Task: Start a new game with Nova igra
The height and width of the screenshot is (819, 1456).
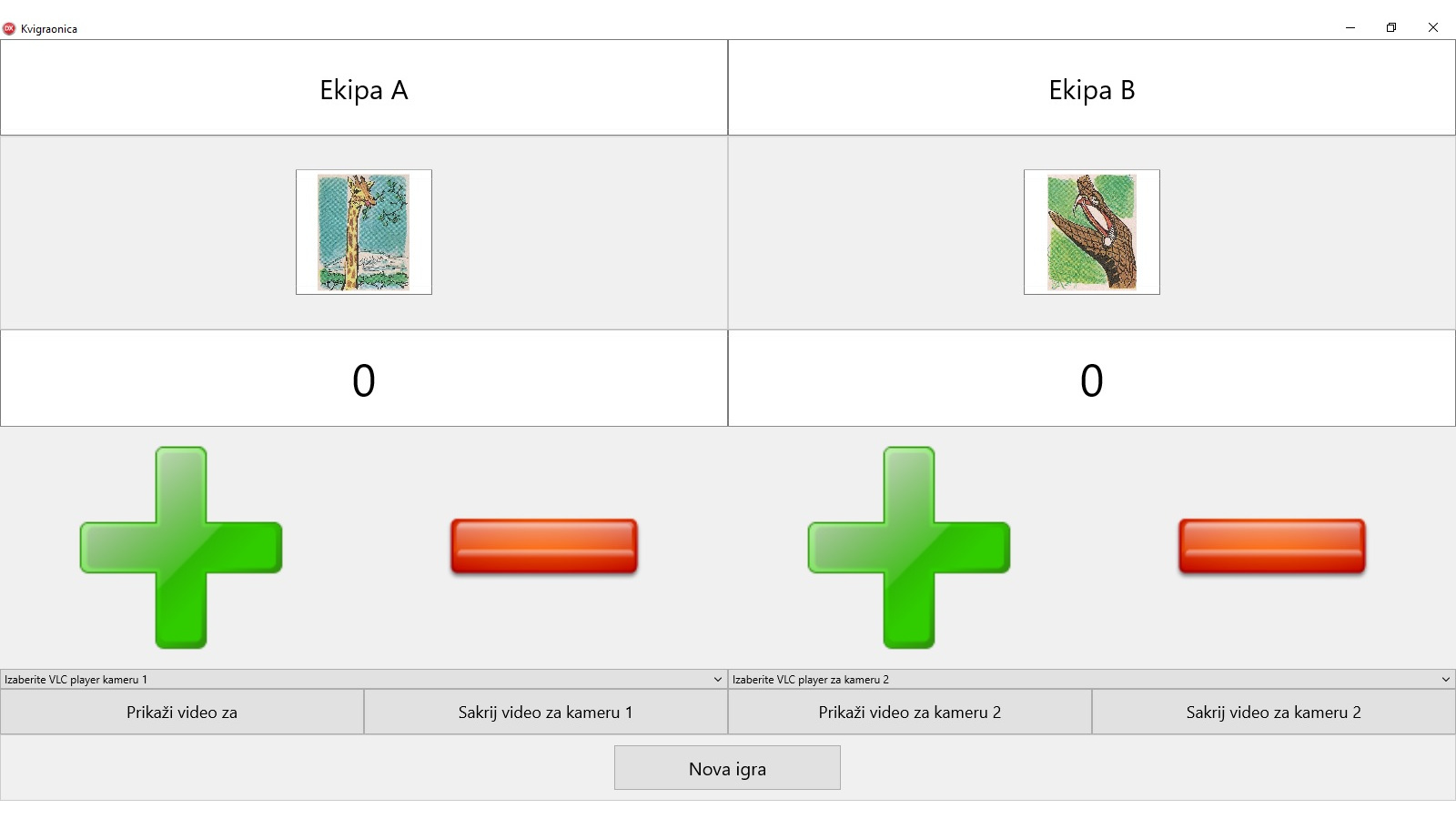Action: (x=727, y=768)
